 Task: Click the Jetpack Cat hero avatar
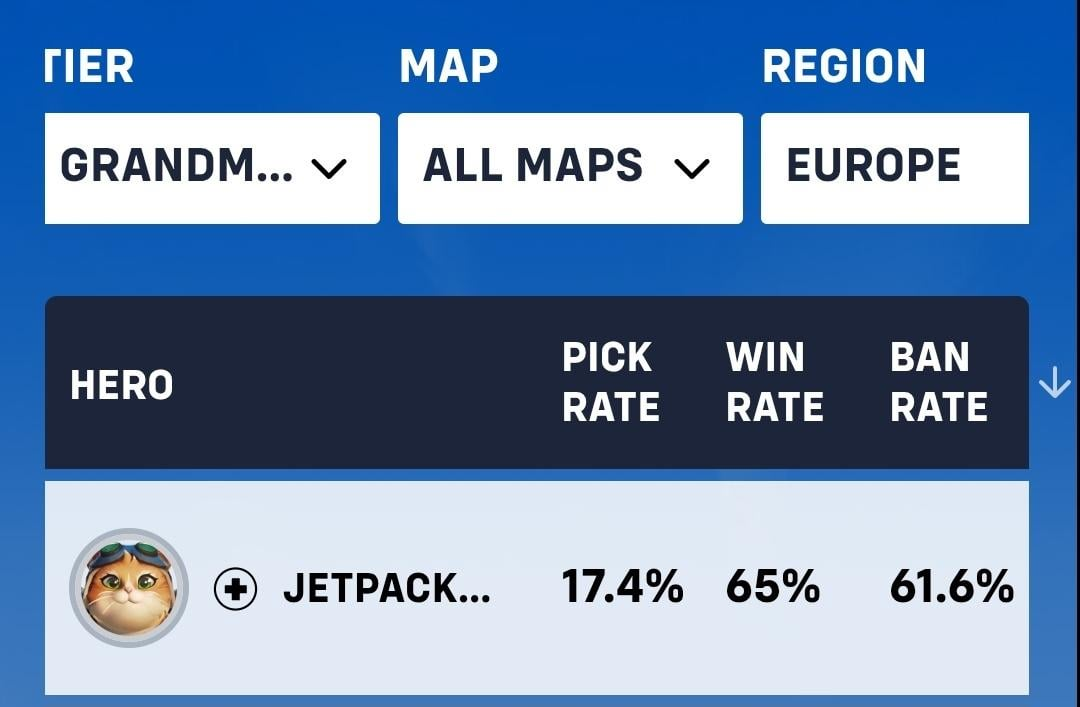[129, 588]
